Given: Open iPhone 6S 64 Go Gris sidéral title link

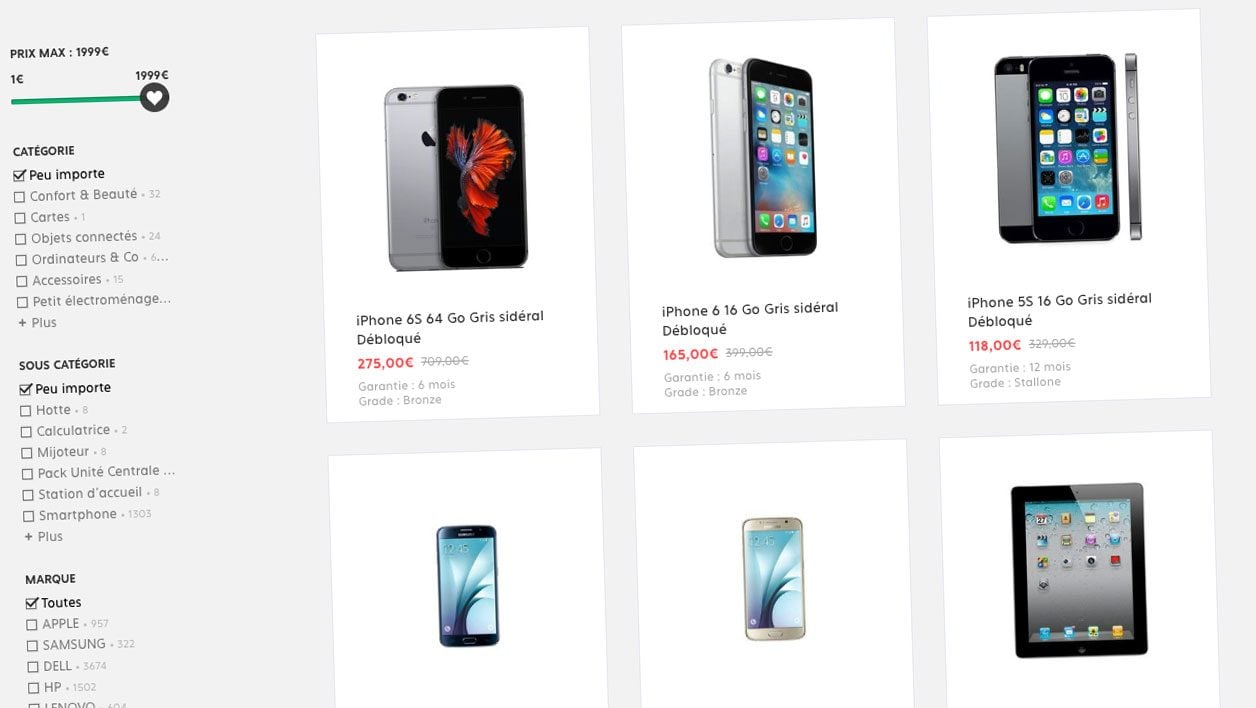Looking at the screenshot, I should [450, 328].
